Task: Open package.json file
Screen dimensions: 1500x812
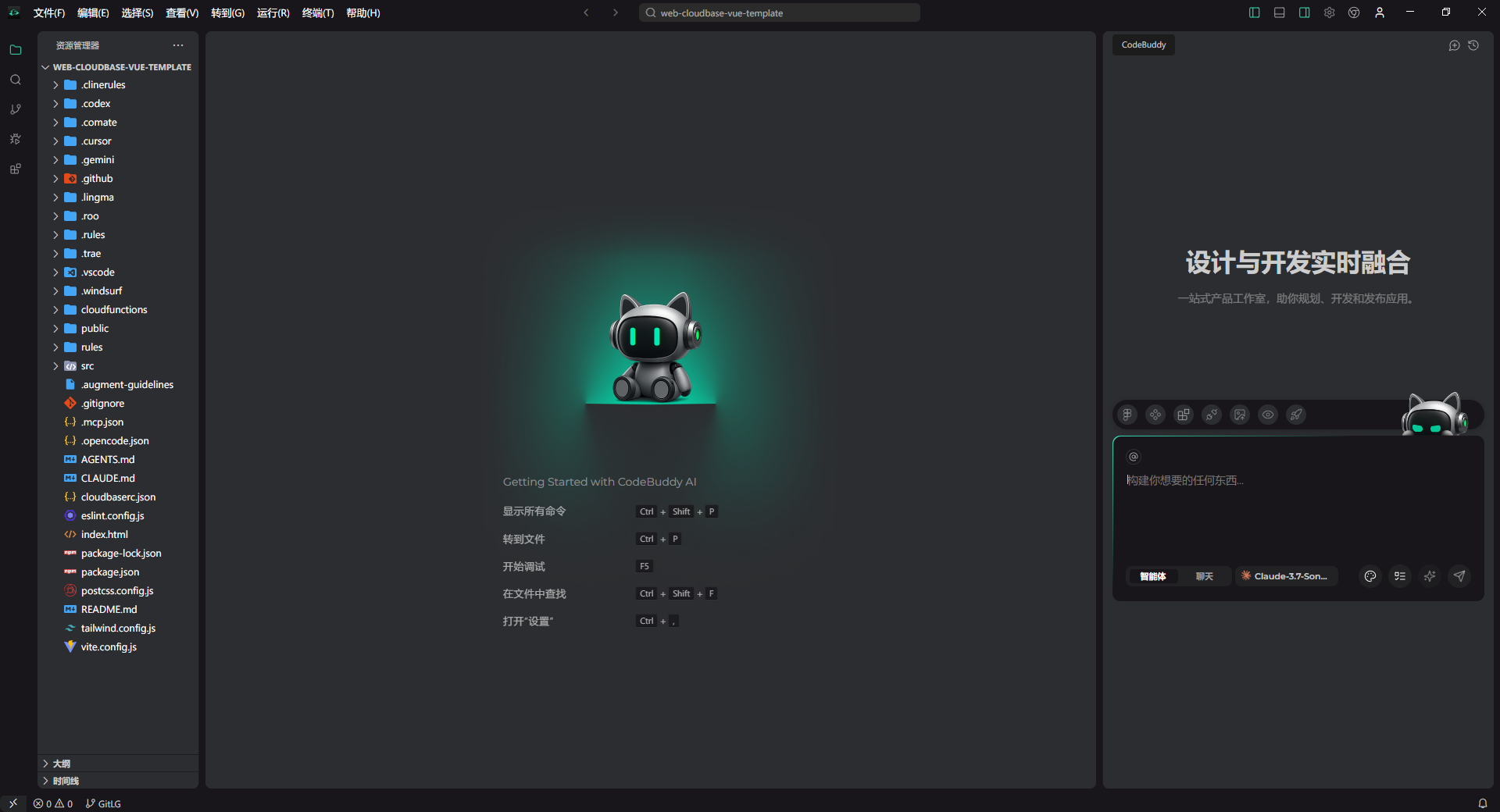Action: [x=118, y=572]
